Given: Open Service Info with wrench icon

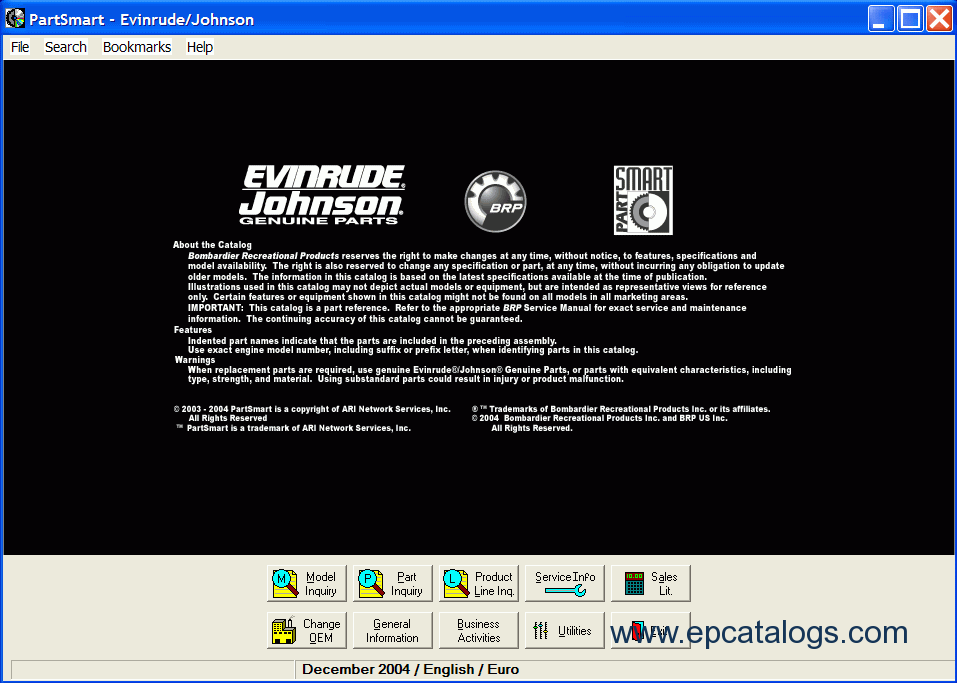Looking at the screenshot, I should click(x=565, y=584).
